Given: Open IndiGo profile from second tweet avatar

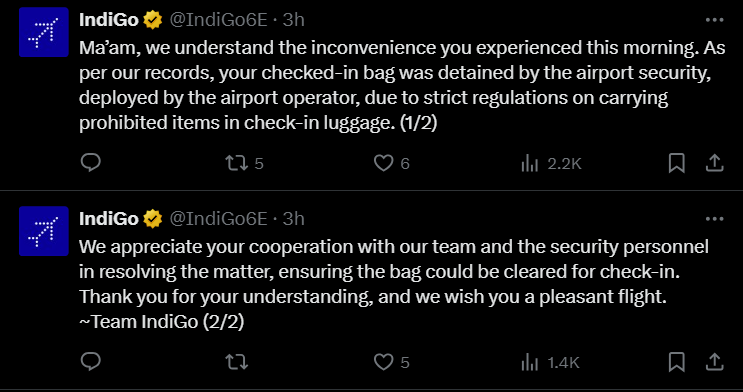Looking at the screenshot, I should point(44,231).
